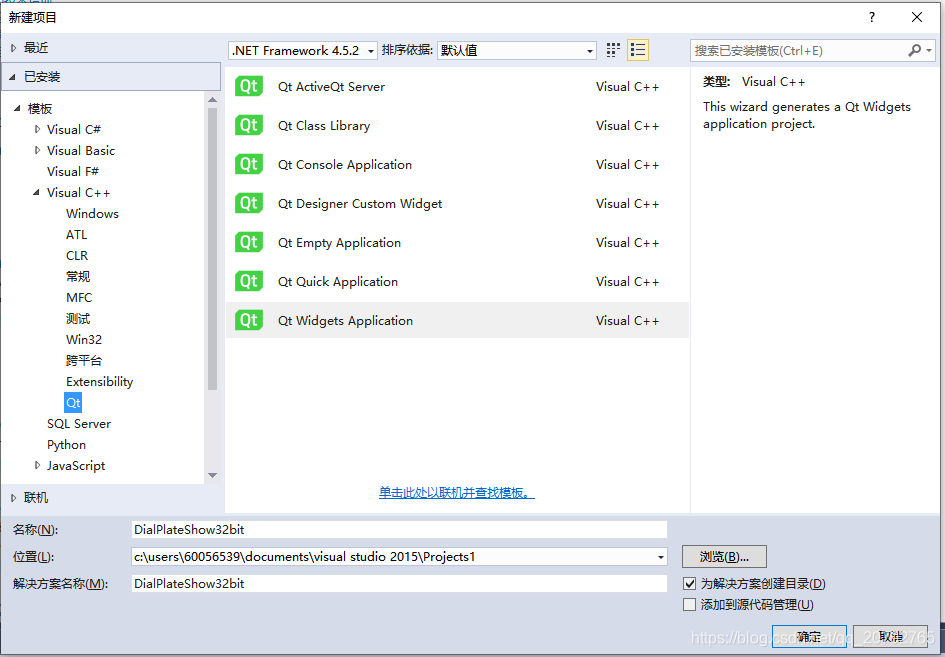Click the tree scrollbar down arrow

click(x=212, y=475)
